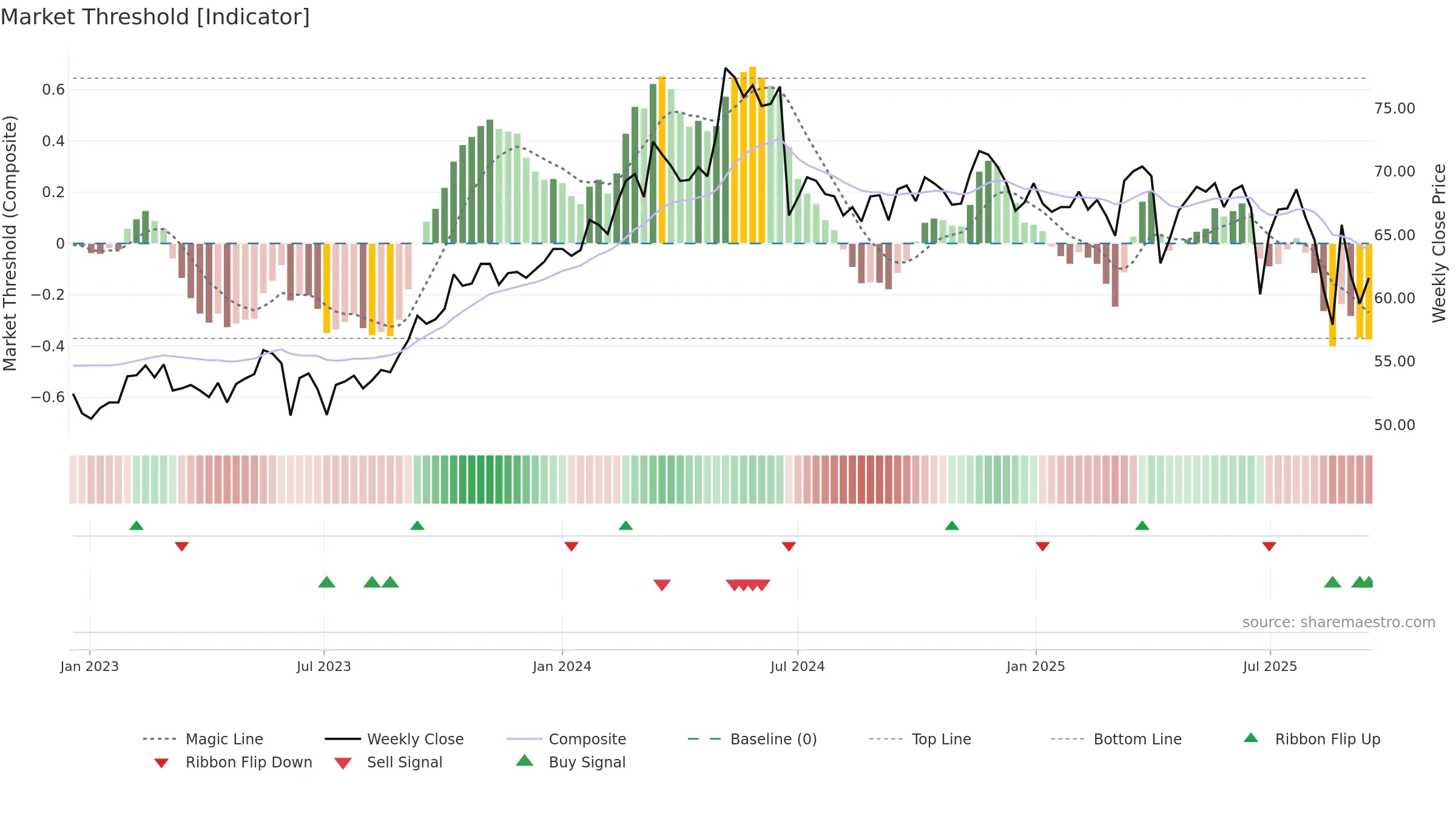The height and width of the screenshot is (819, 1456).
Task: Click the ribbon flip up marker between Jan and Jul 2025
Action: coord(1142,525)
